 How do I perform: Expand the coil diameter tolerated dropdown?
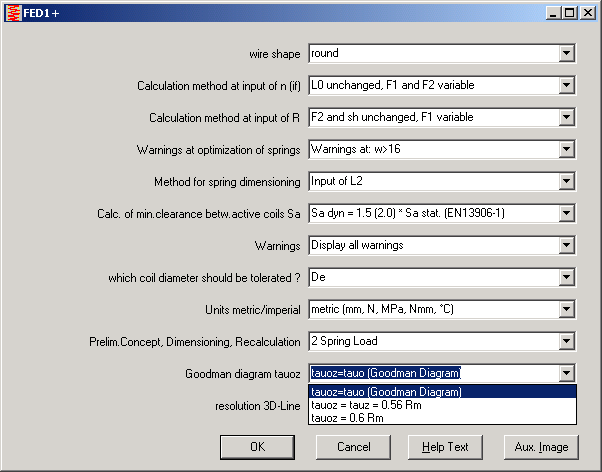coord(565,278)
